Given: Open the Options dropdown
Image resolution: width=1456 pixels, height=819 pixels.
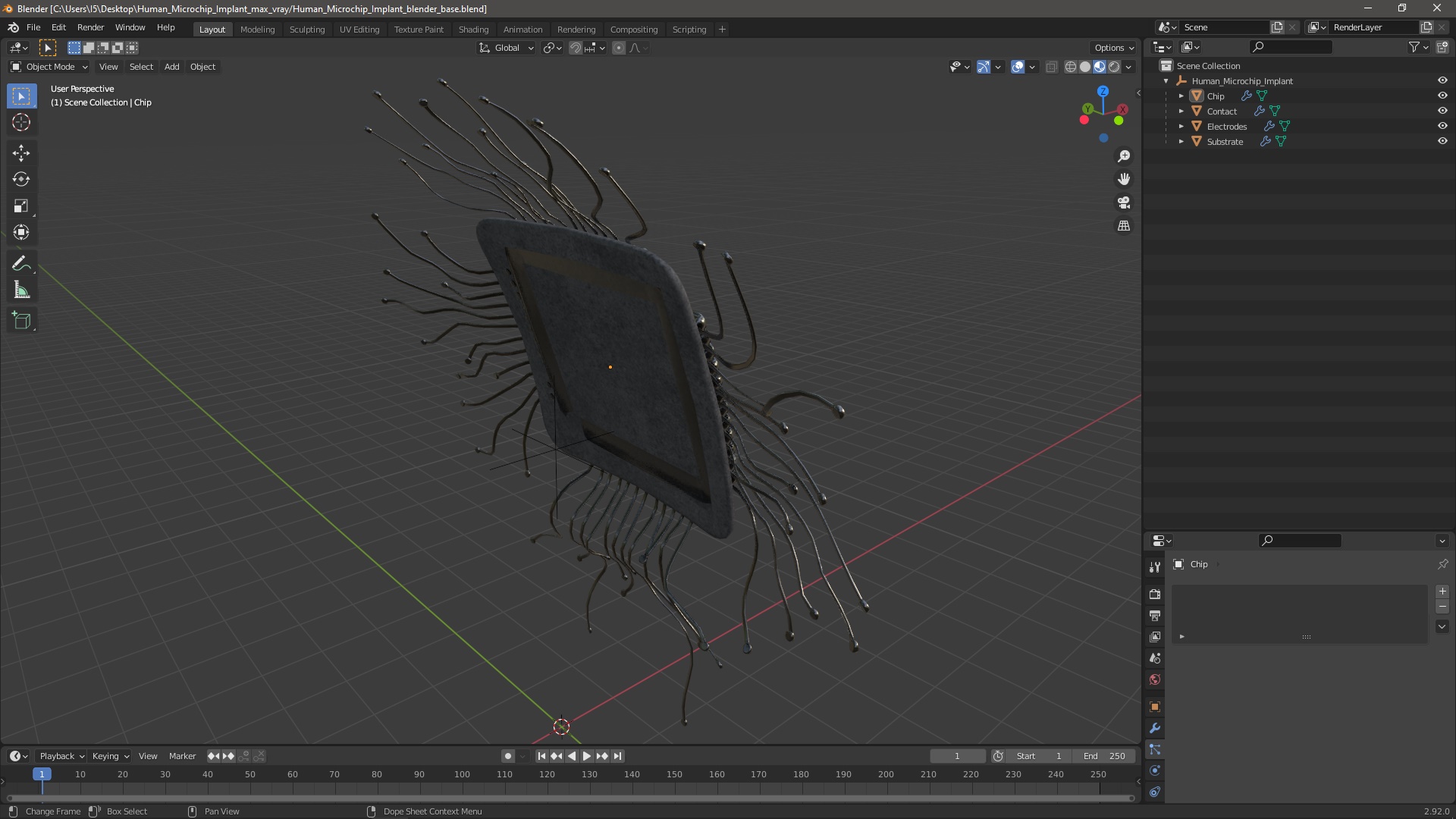Looking at the screenshot, I should pos(1113,48).
